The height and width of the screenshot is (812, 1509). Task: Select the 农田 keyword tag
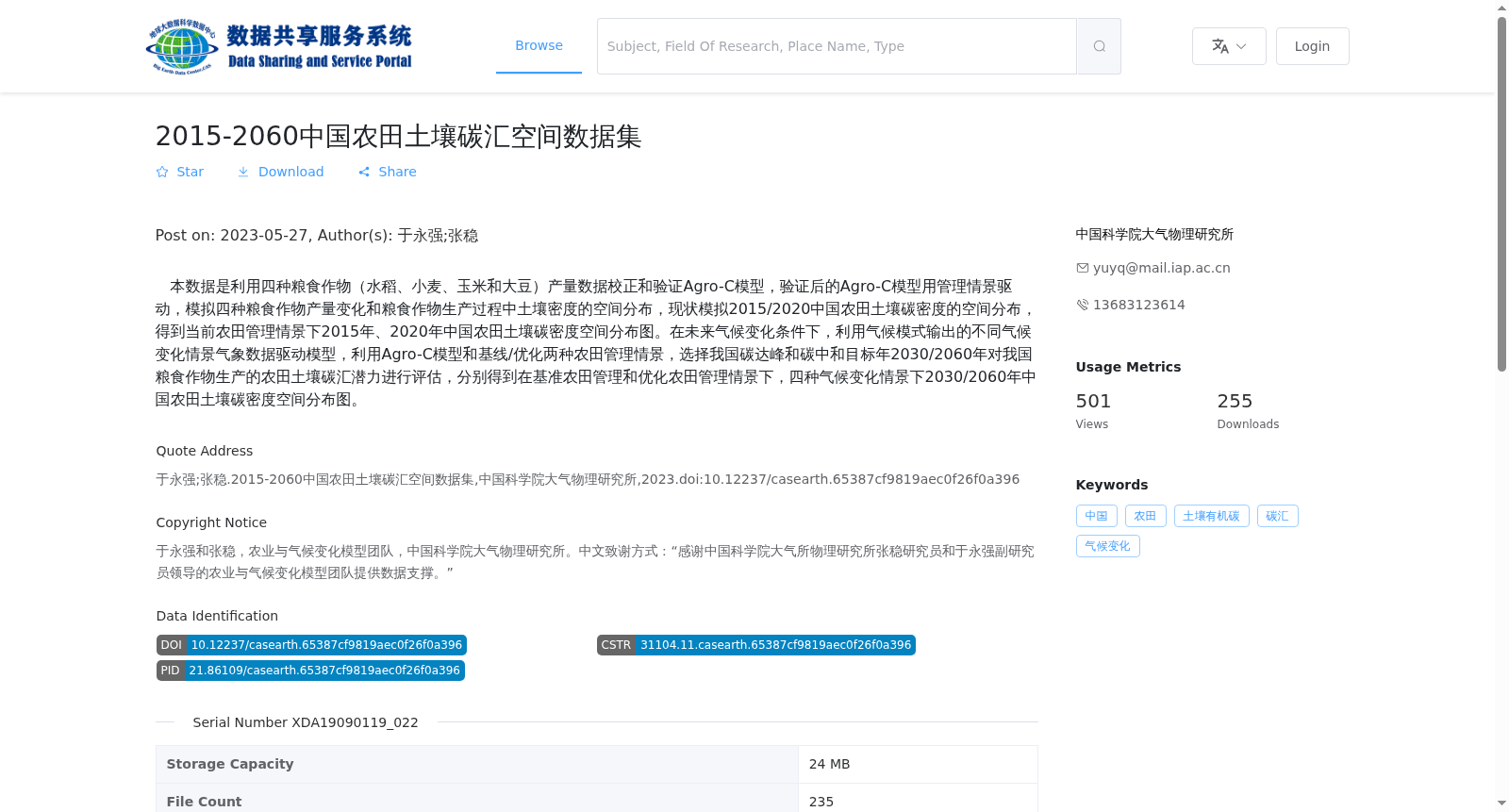point(1145,516)
